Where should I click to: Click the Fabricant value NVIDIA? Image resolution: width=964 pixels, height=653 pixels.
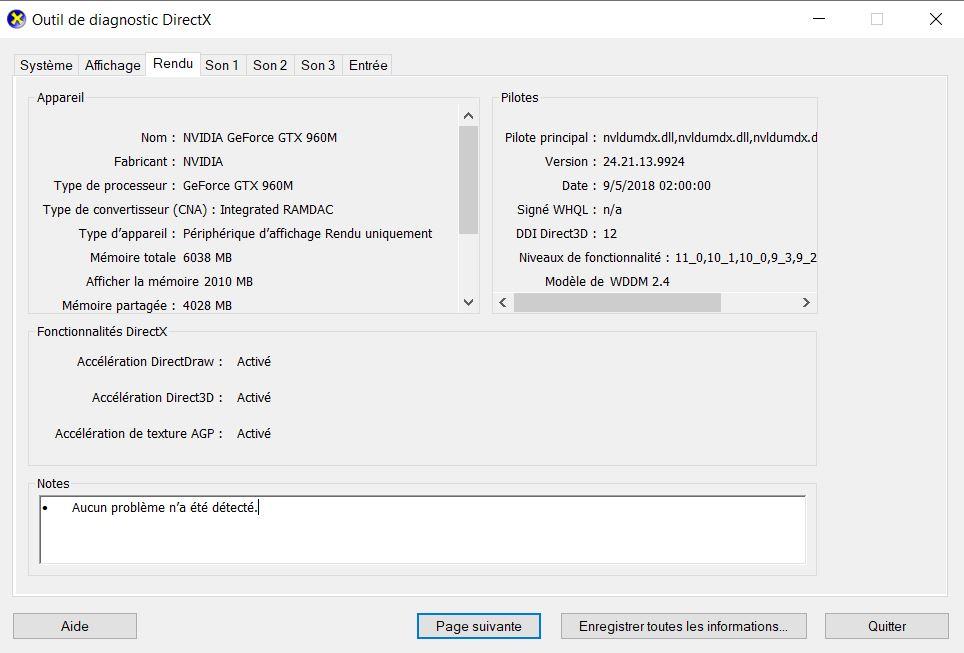[203, 162]
